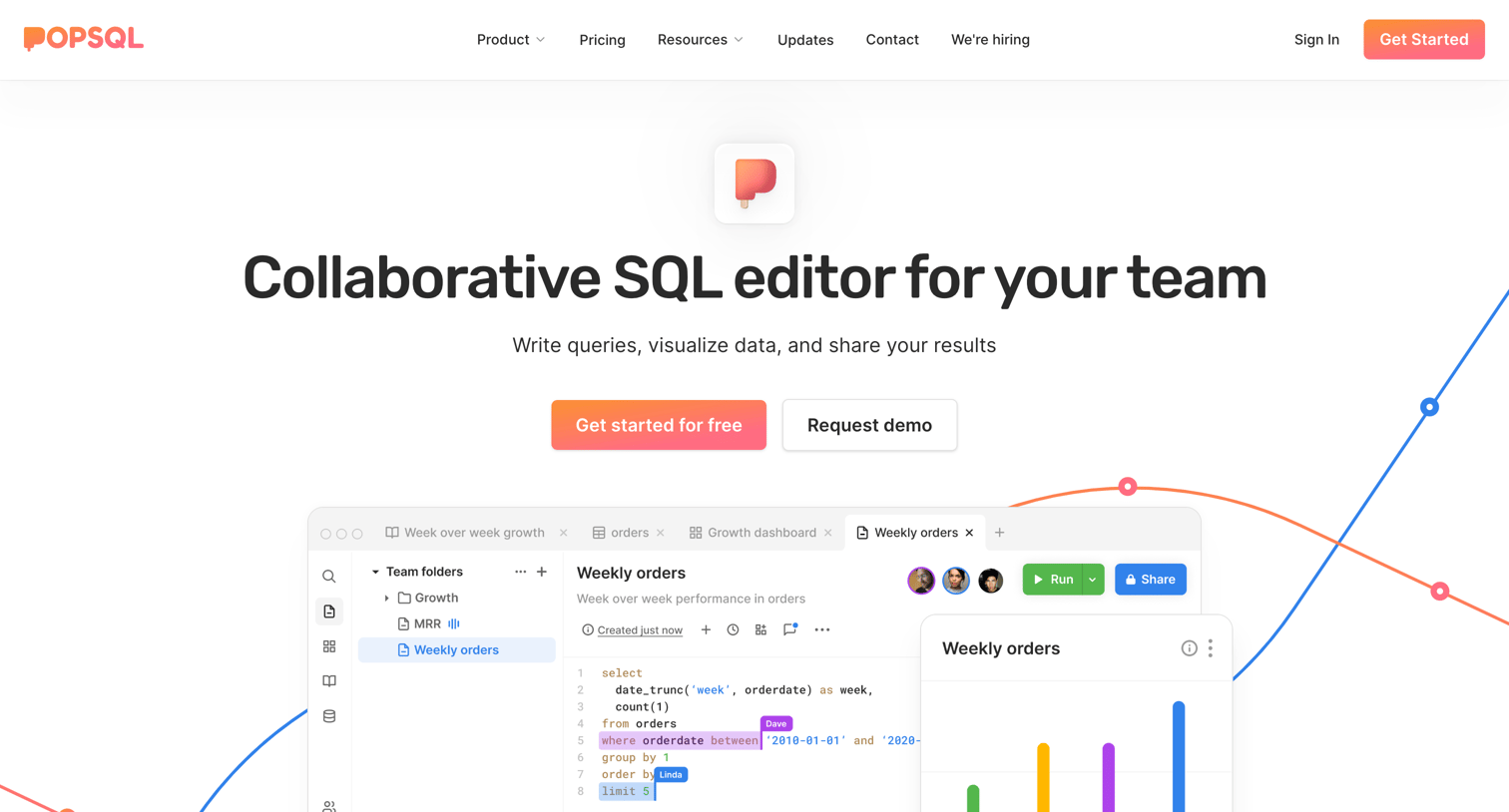Select the Weekly orders file in tree

pos(457,649)
